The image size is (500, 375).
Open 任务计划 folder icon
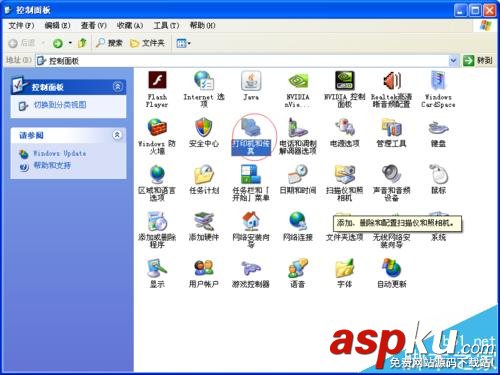click(x=204, y=175)
